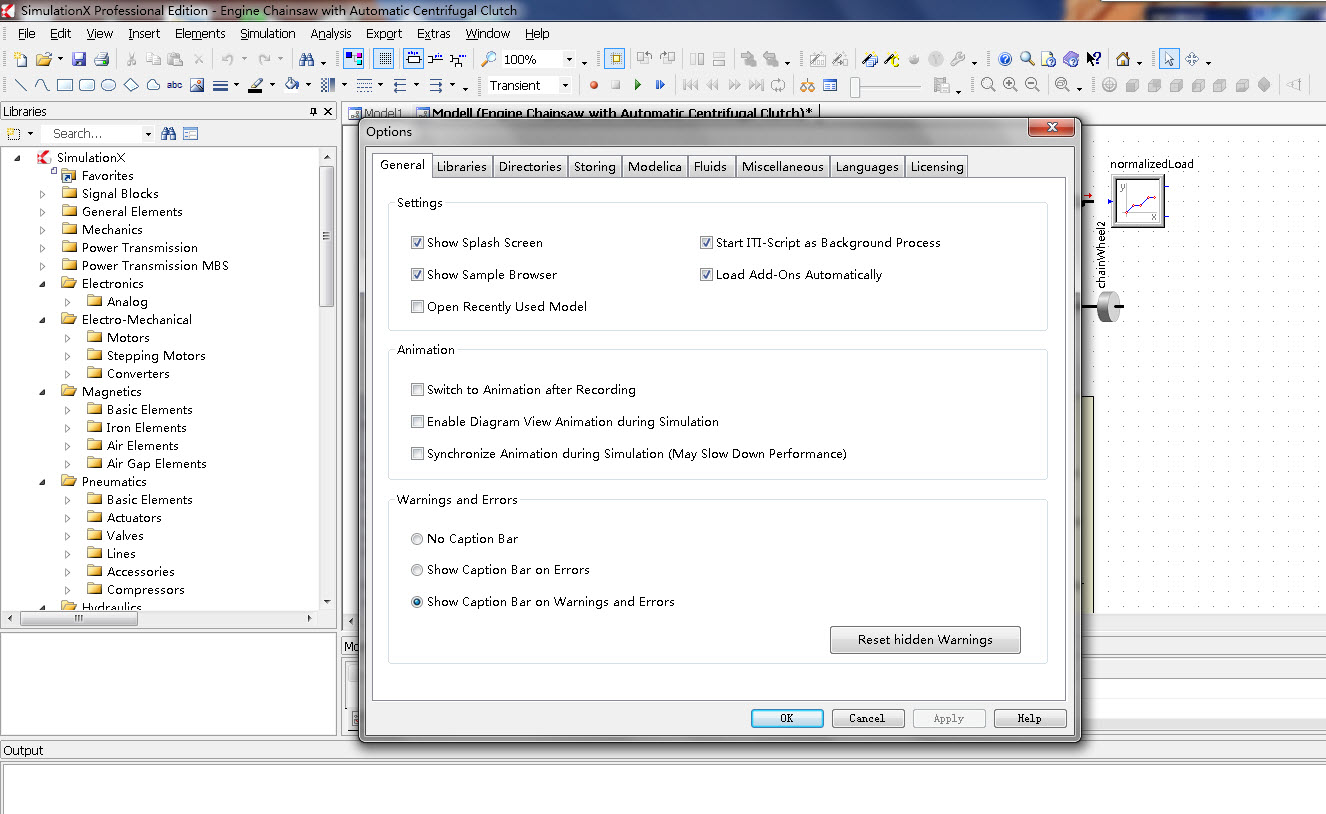
Task: Switch to the Libraries tab in Options
Action: (462, 167)
